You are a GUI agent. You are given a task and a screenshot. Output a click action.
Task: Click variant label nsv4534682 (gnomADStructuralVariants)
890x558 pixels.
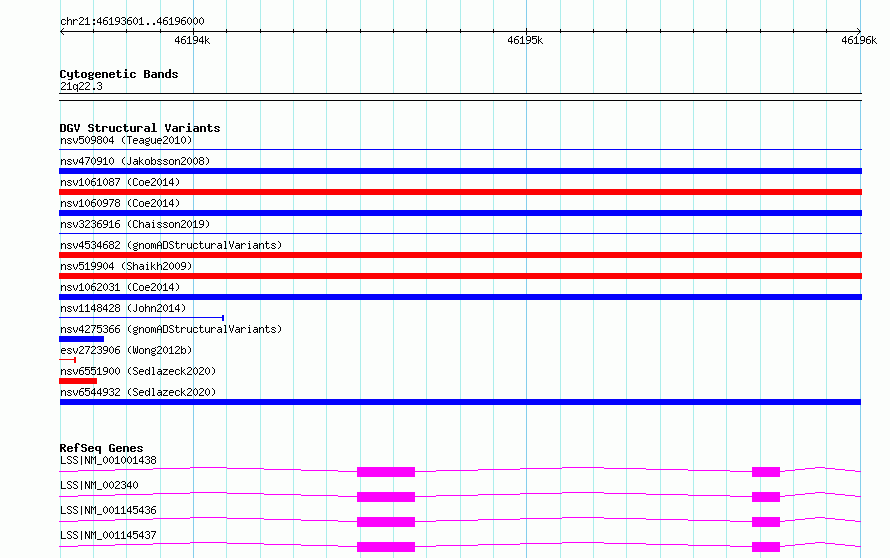[x=171, y=245]
